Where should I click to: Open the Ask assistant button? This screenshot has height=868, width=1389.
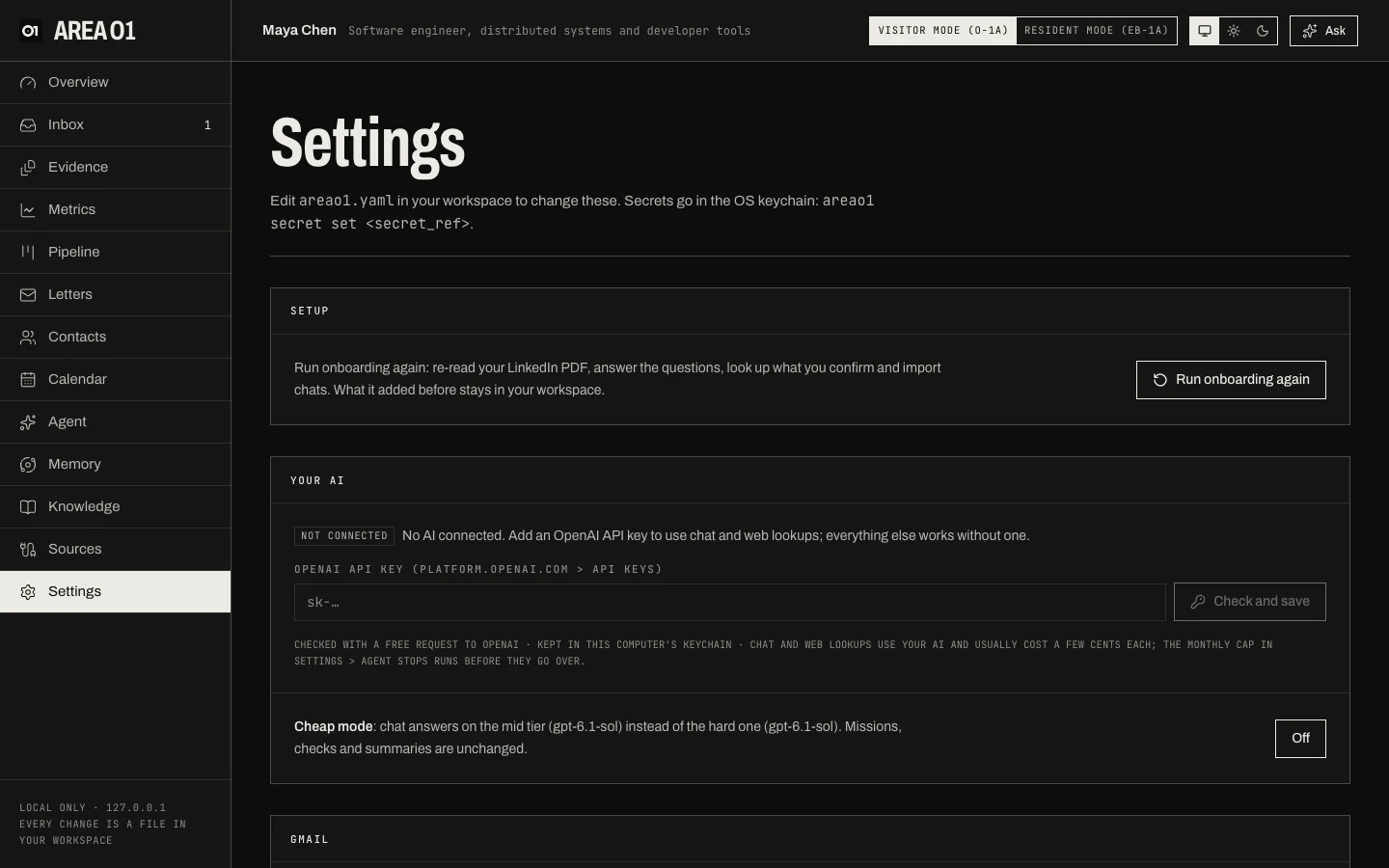[1323, 31]
